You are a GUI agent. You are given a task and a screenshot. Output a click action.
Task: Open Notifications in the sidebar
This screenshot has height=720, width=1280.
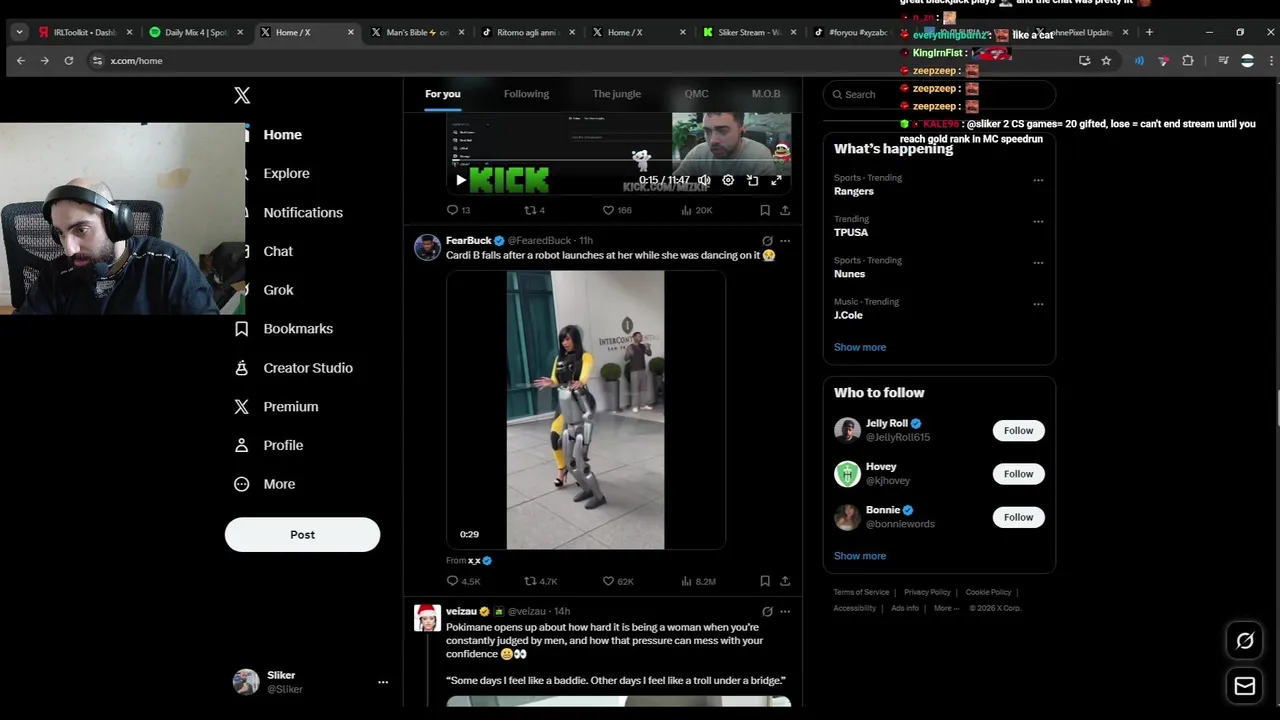303,212
